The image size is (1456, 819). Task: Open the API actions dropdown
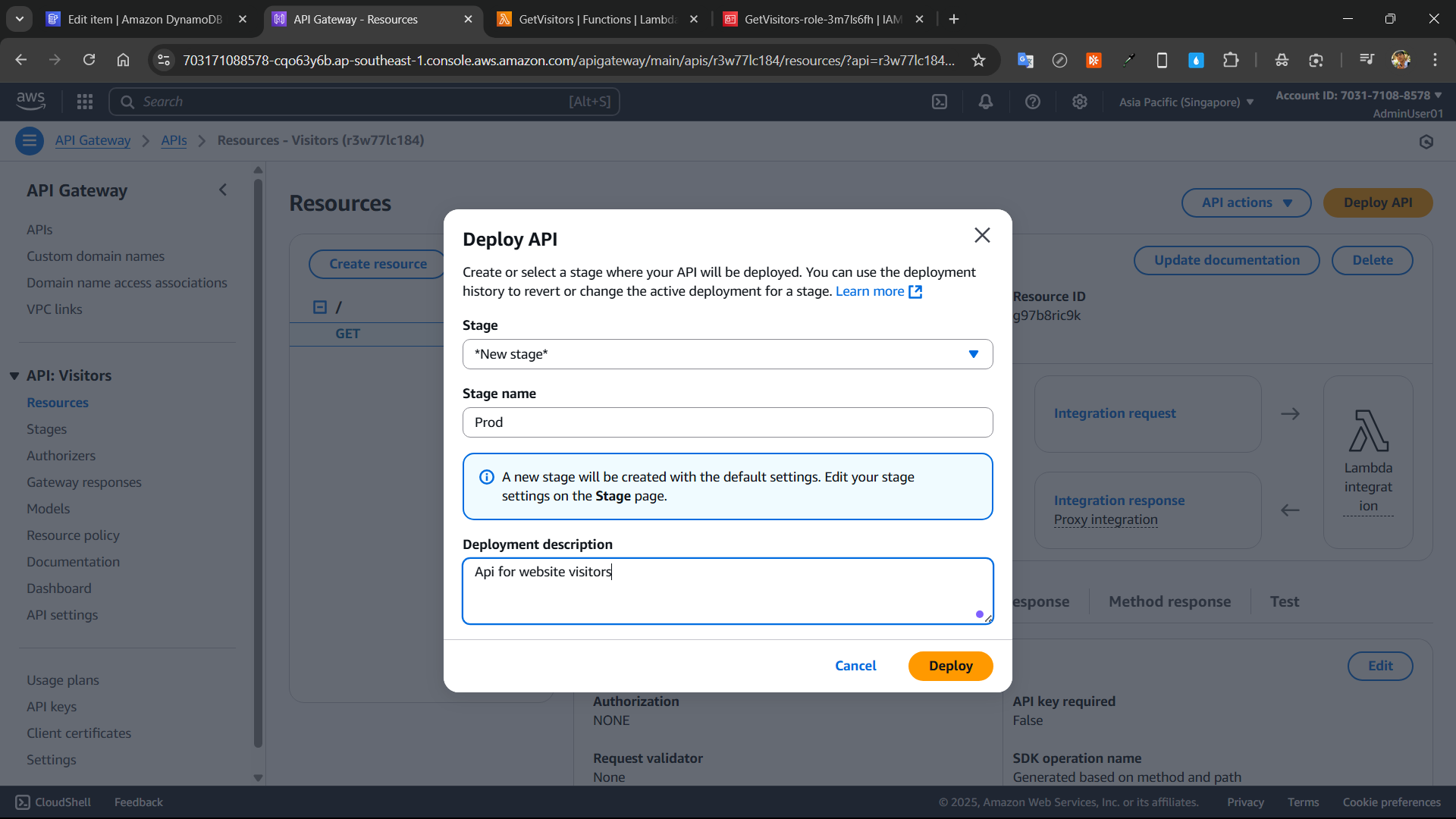pos(1246,202)
